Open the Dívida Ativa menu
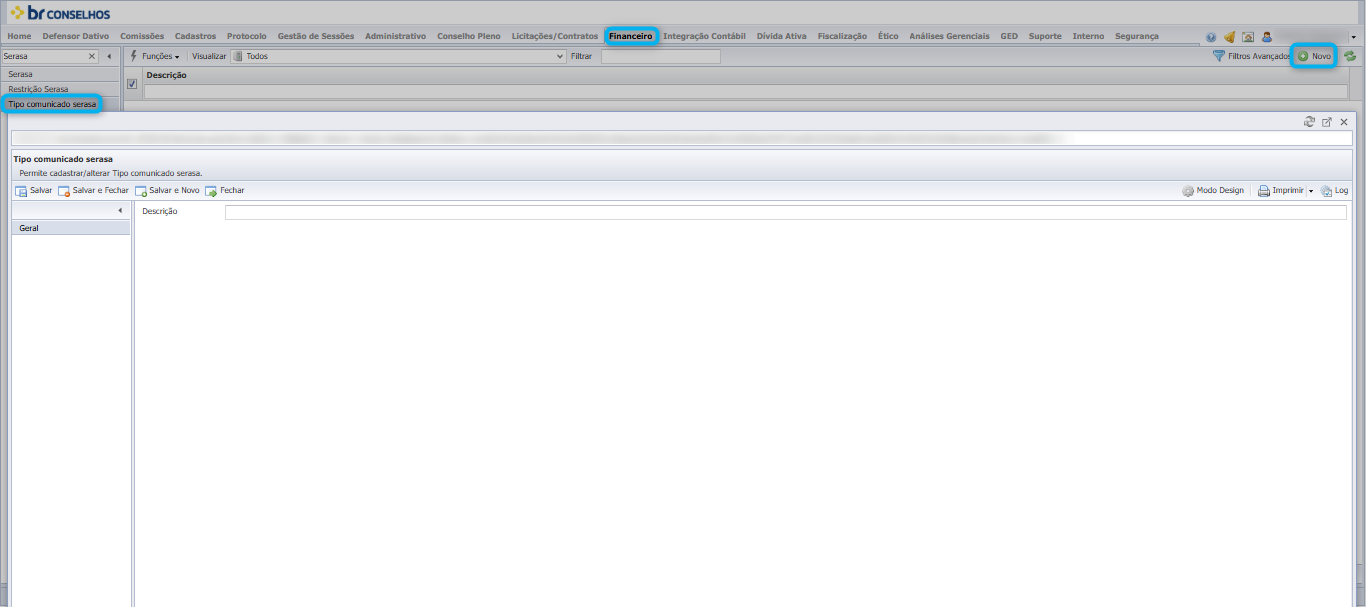The height and width of the screenshot is (607, 1366). coord(781,36)
